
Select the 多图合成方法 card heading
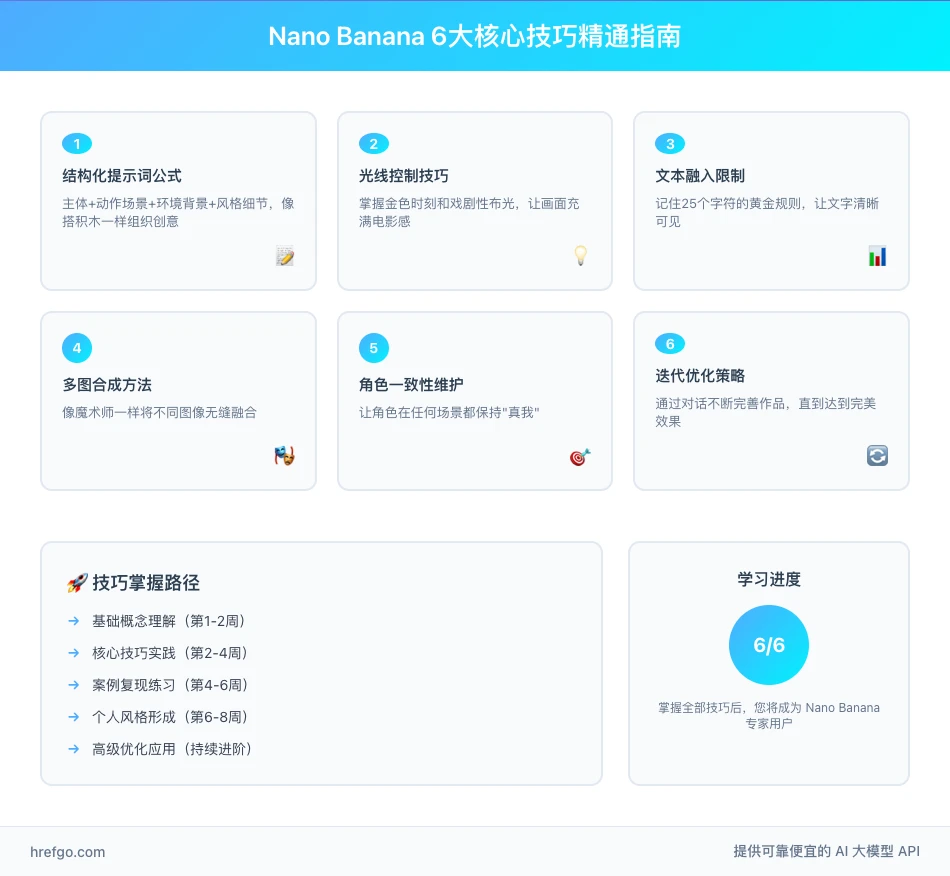[107, 385]
